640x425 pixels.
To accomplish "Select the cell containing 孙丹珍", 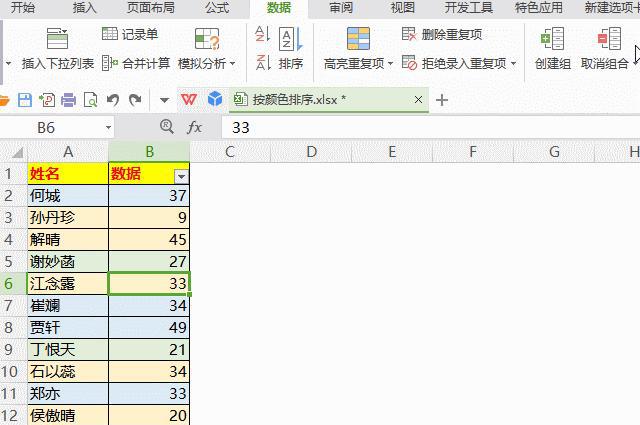I will coord(68,218).
